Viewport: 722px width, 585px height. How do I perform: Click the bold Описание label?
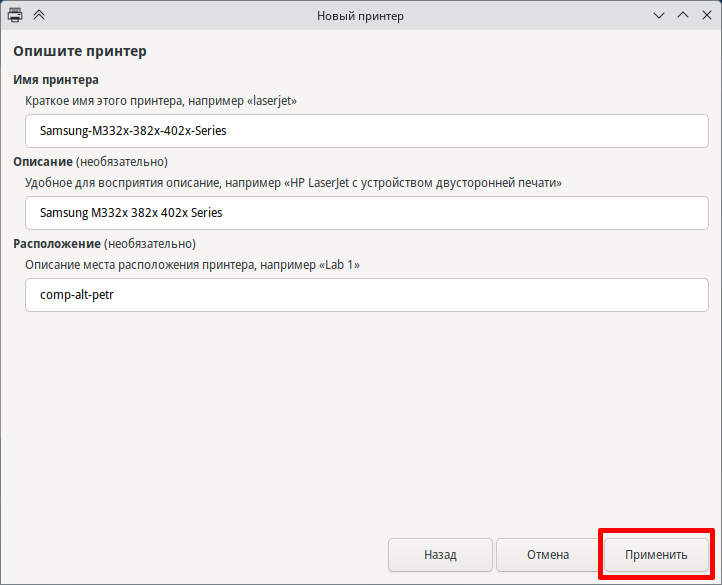[43, 162]
